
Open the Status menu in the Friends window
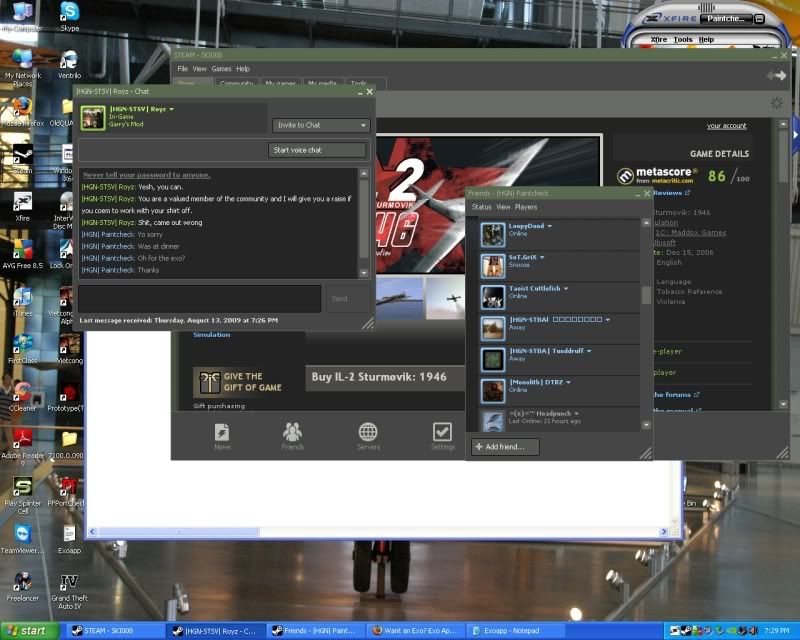481,207
